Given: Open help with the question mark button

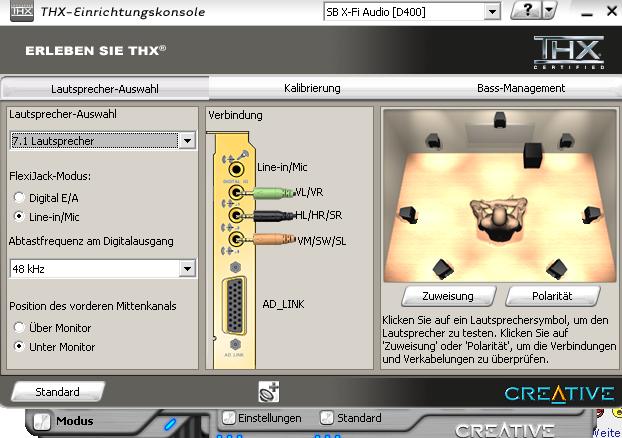Looking at the screenshot, I should pyautogui.click(x=526, y=11).
